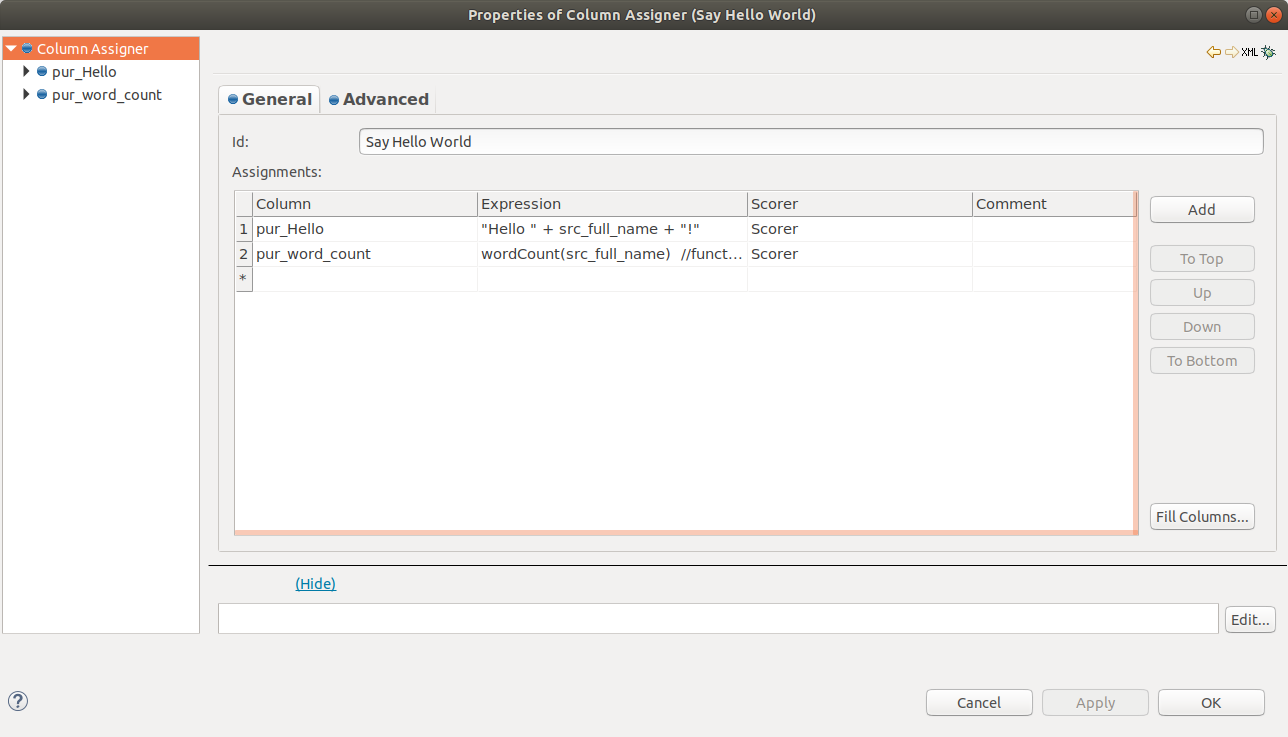Screen dimensions: 1288x737
Task: Expand the pur_word_count tree node
Action: pos(26,94)
